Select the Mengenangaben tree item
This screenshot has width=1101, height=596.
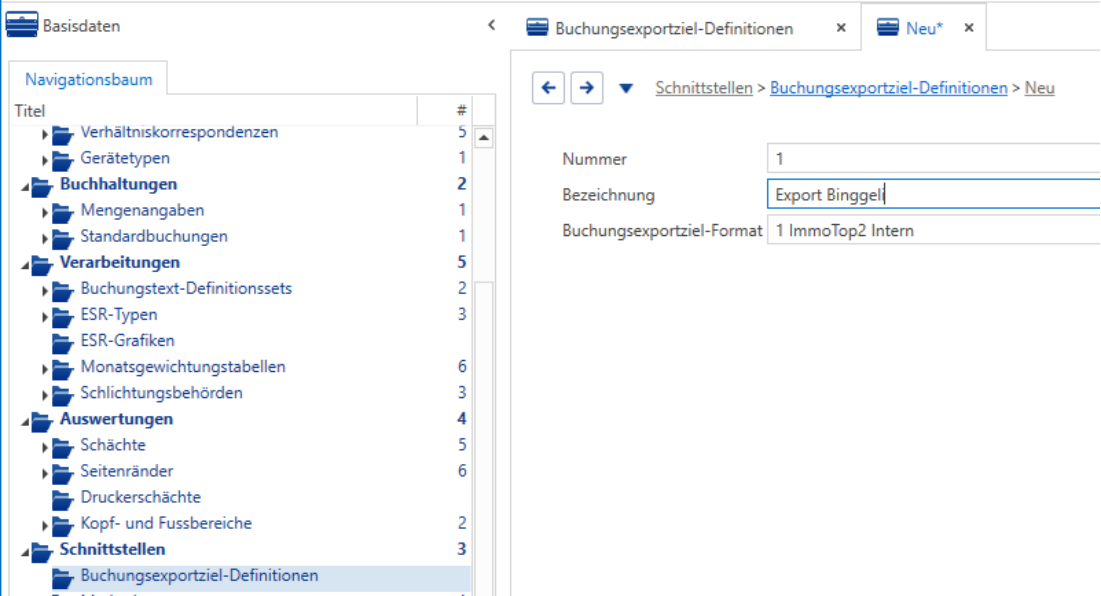point(142,210)
